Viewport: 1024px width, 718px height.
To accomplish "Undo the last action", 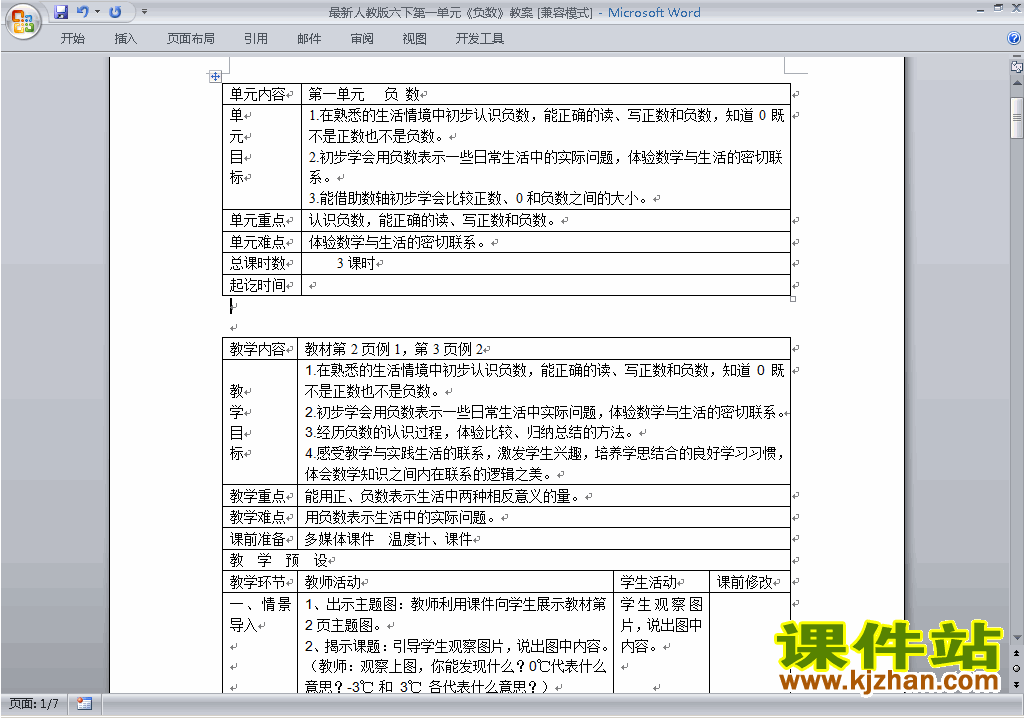I will (83, 12).
